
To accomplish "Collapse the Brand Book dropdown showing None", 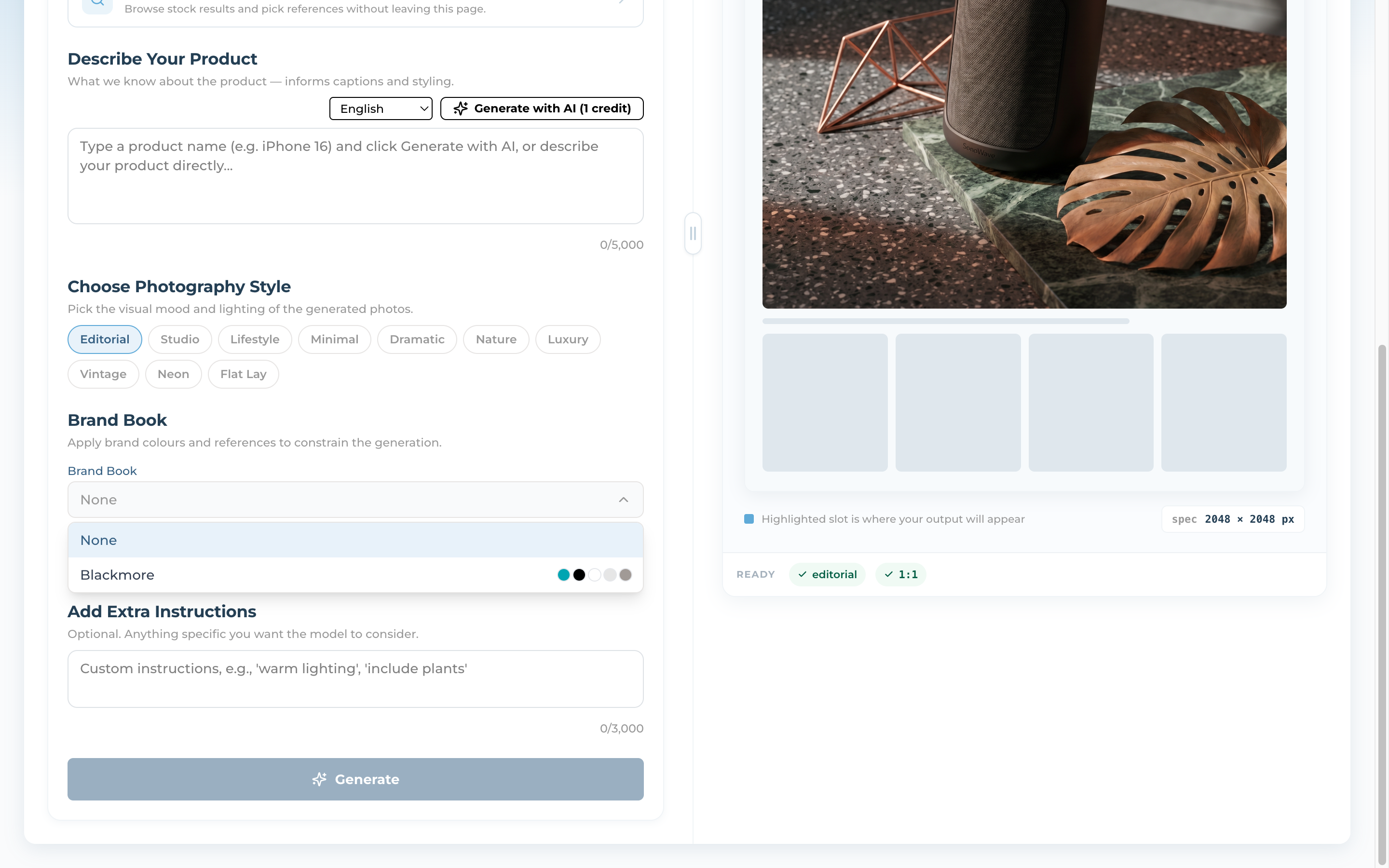I will coord(355,500).
